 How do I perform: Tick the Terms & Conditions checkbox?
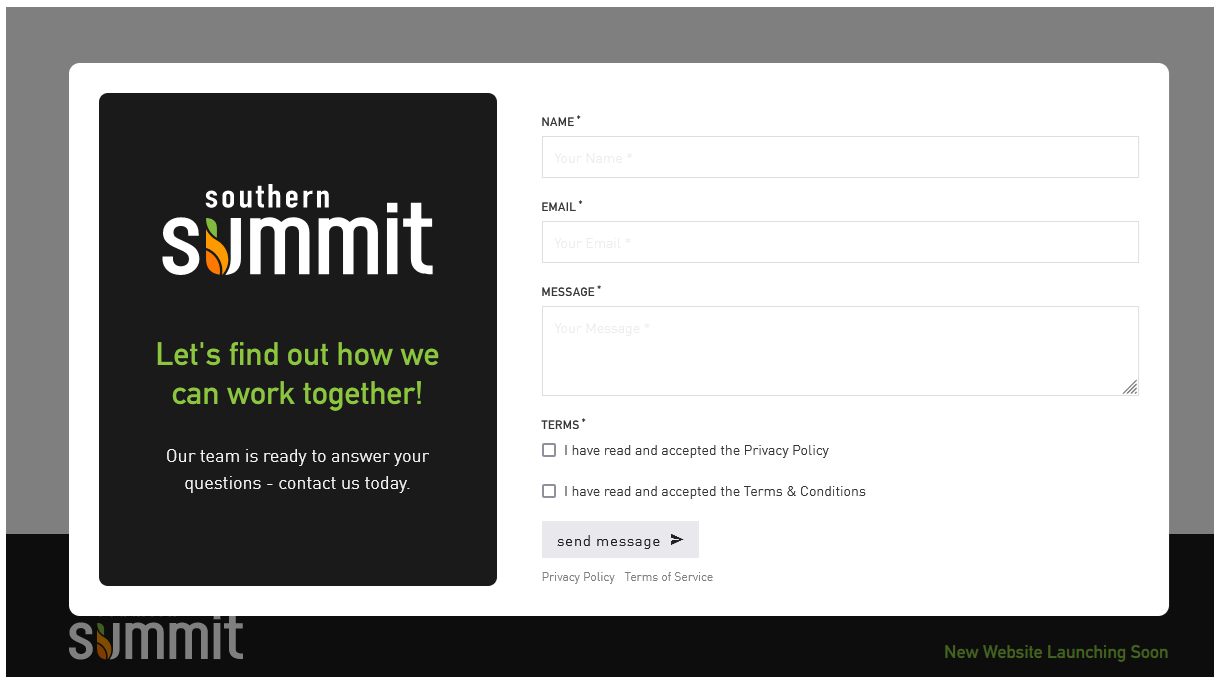(549, 491)
